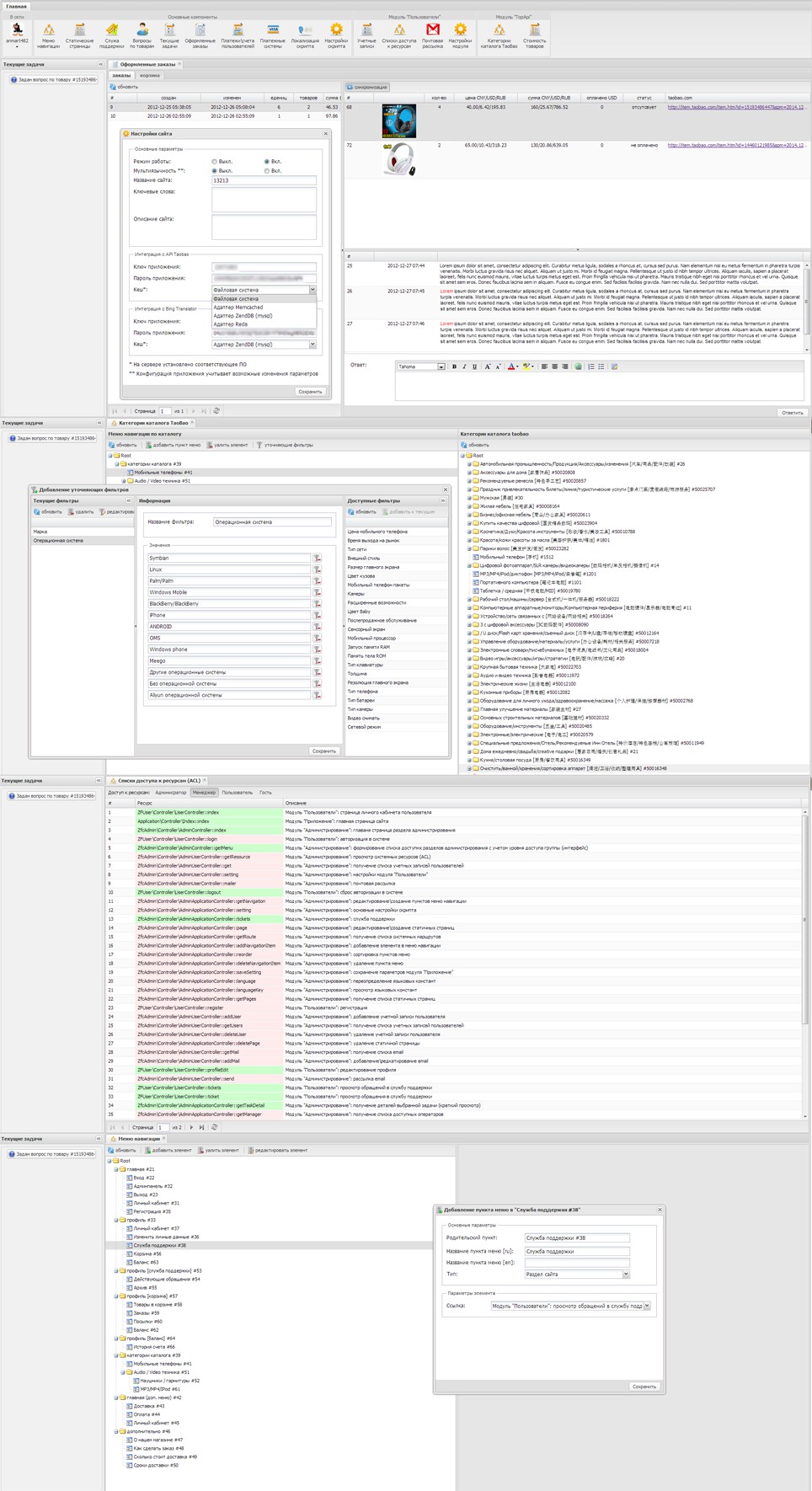The height and width of the screenshot is (1491, 812).
Task: Open the Bing Translator Кеш dropdown
Action: 313,345
